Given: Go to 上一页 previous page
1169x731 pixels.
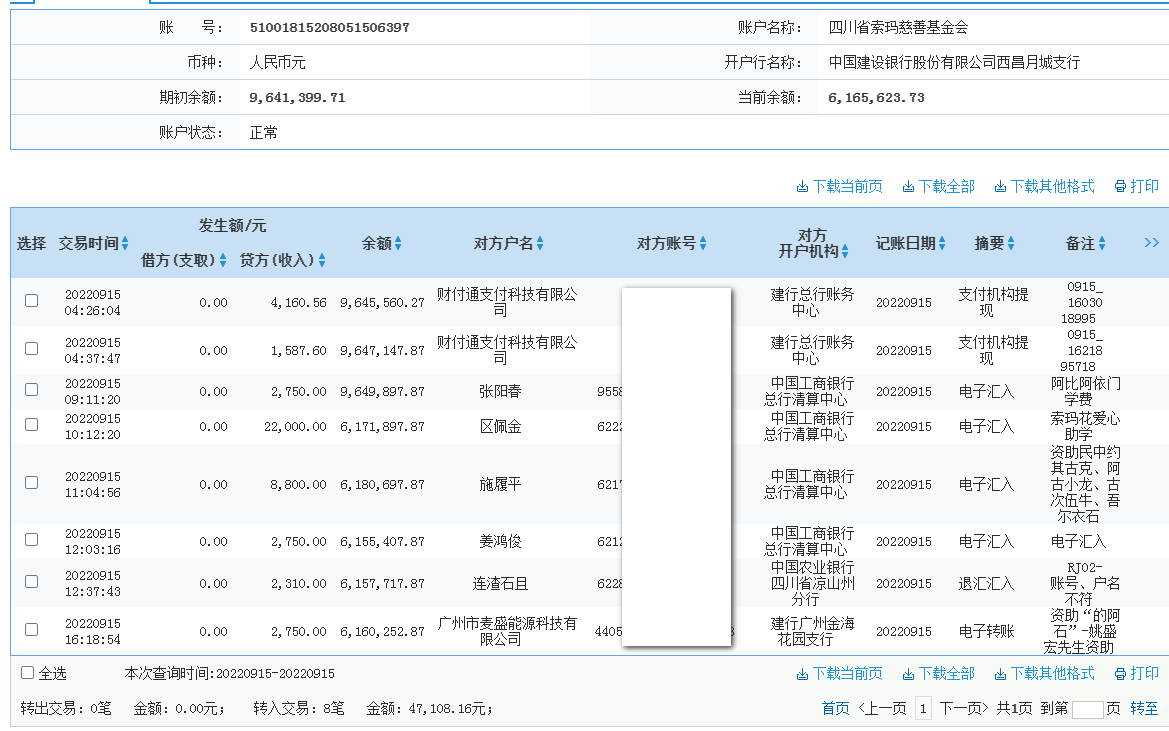Looking at the screenshot, I should click(x=882, y=709).
